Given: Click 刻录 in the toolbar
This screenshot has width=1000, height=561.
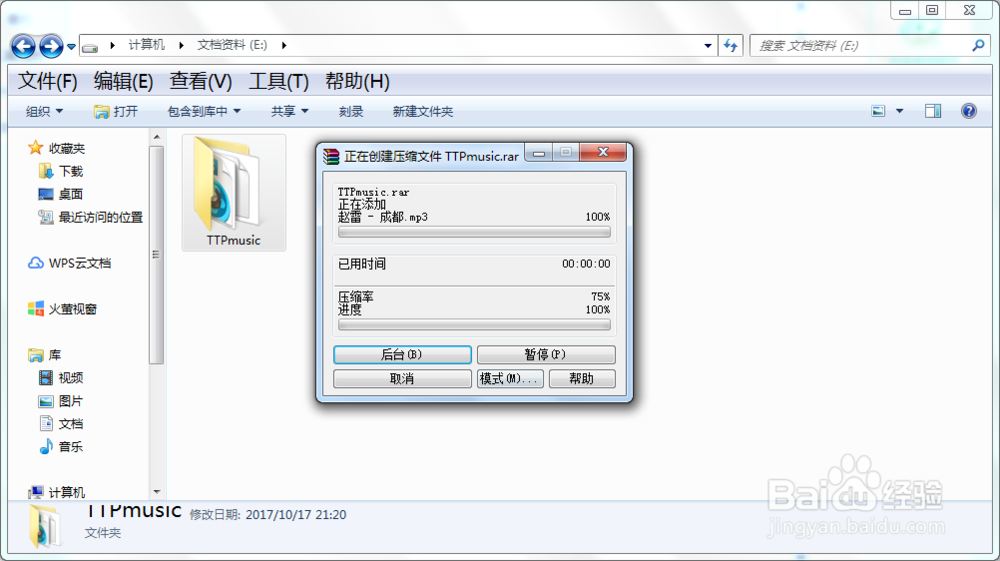Looking at the screenshot, I should coord(351,112).
